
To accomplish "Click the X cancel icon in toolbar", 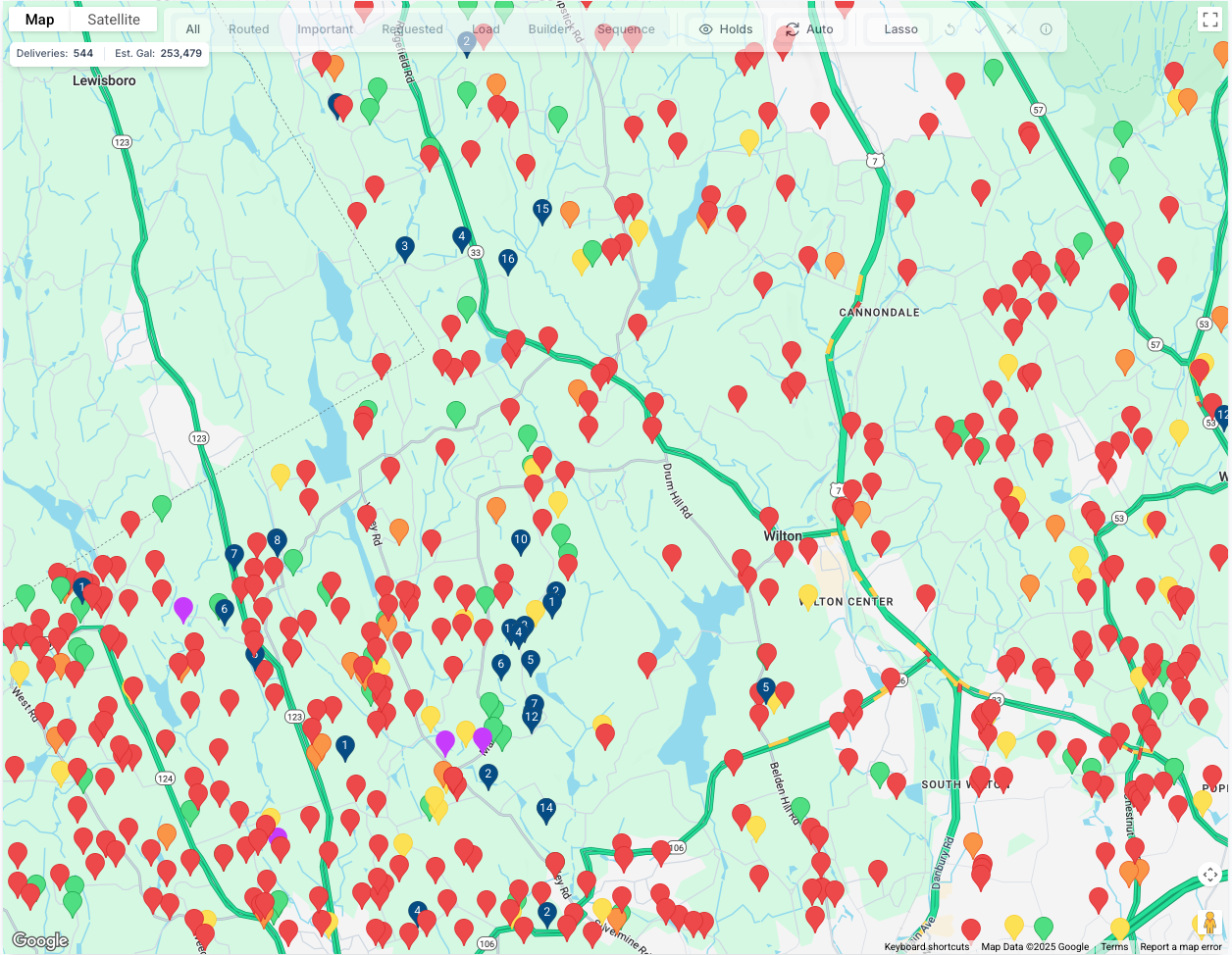I will pos(1012,29).
